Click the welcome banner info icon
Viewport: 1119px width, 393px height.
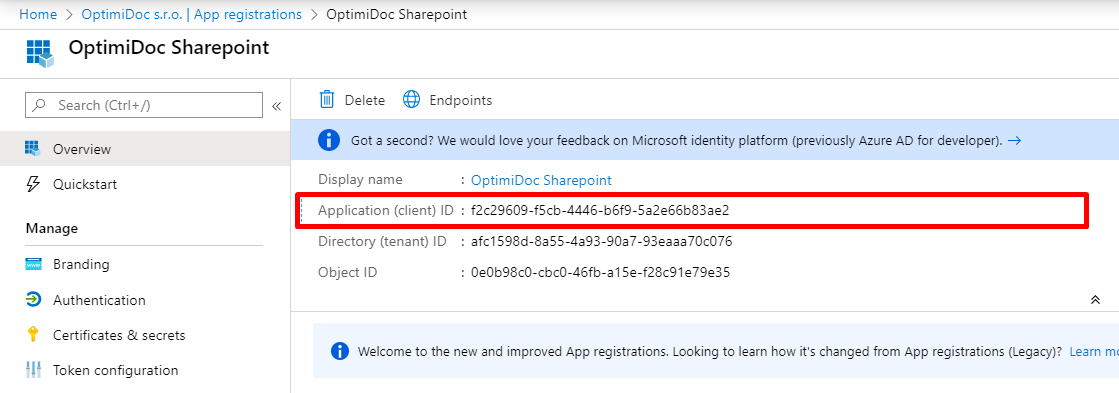[340, 351]
